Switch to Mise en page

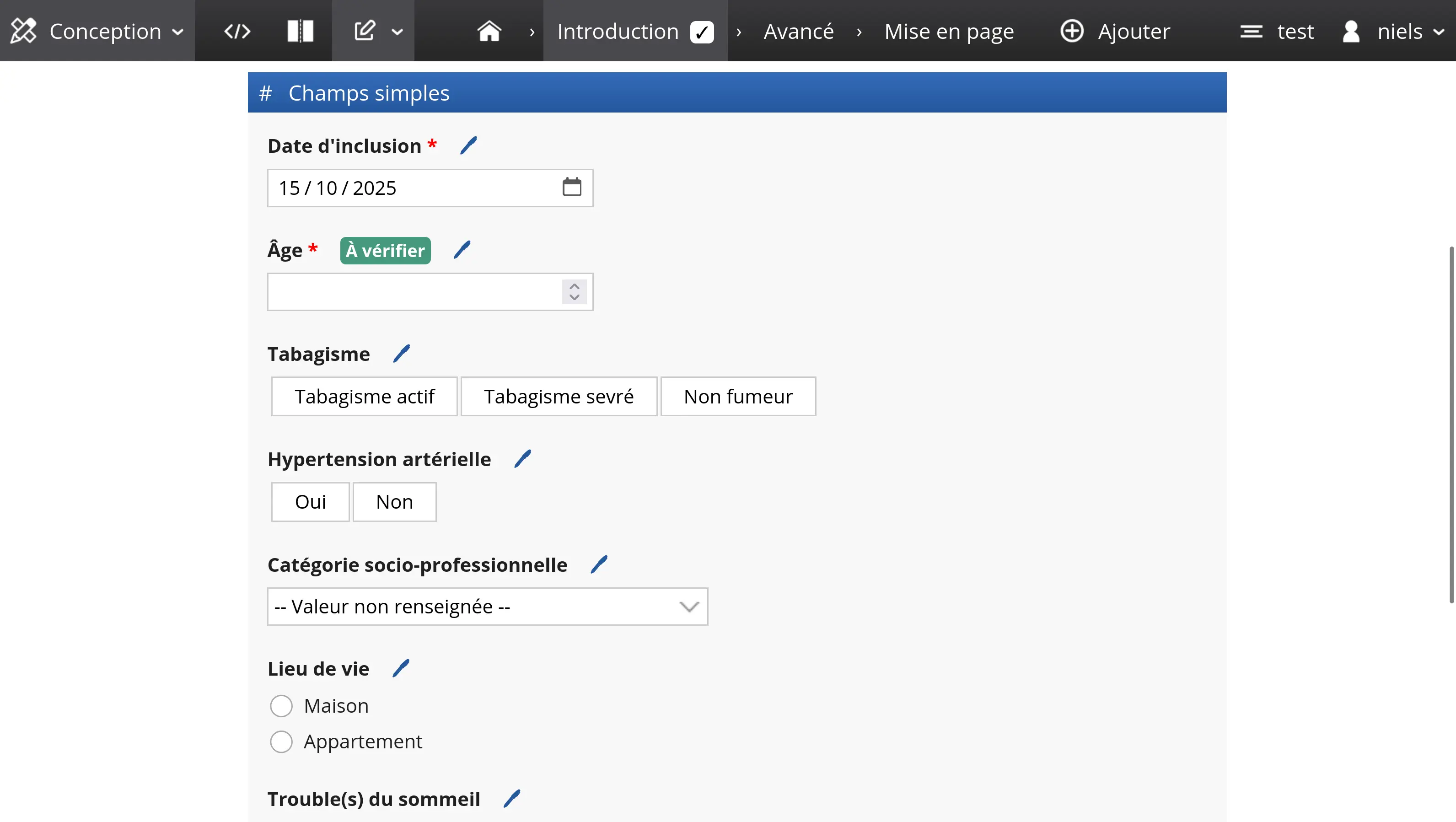(x=948, y=31)
